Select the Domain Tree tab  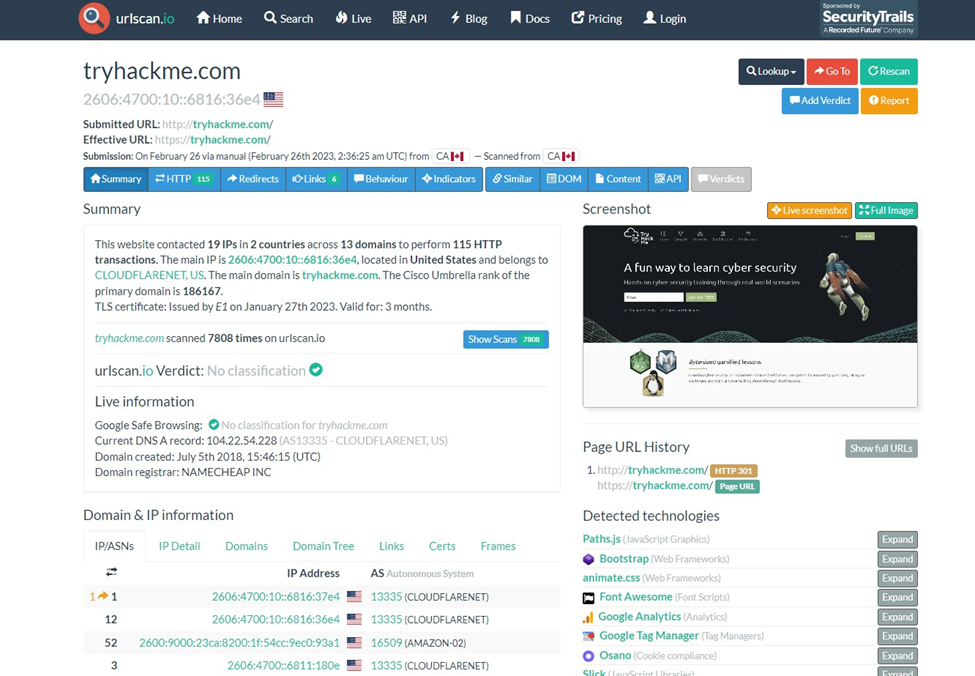point(323,546)
